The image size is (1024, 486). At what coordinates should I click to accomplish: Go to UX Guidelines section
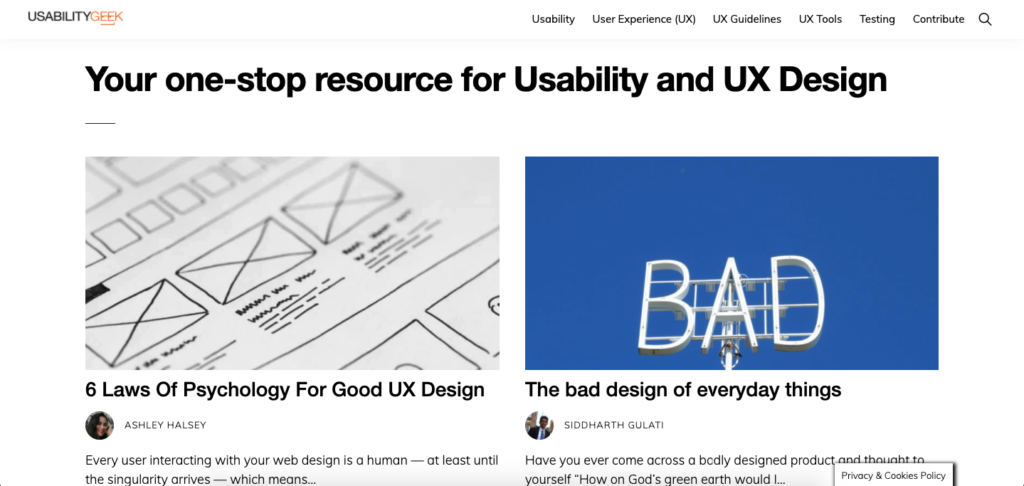click(747, 20)
